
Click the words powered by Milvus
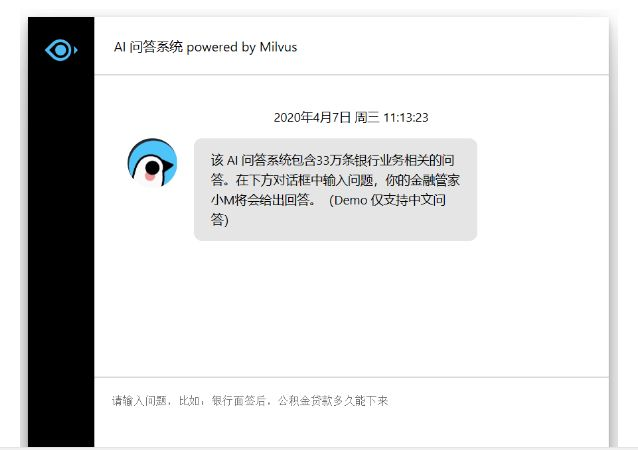242,47
